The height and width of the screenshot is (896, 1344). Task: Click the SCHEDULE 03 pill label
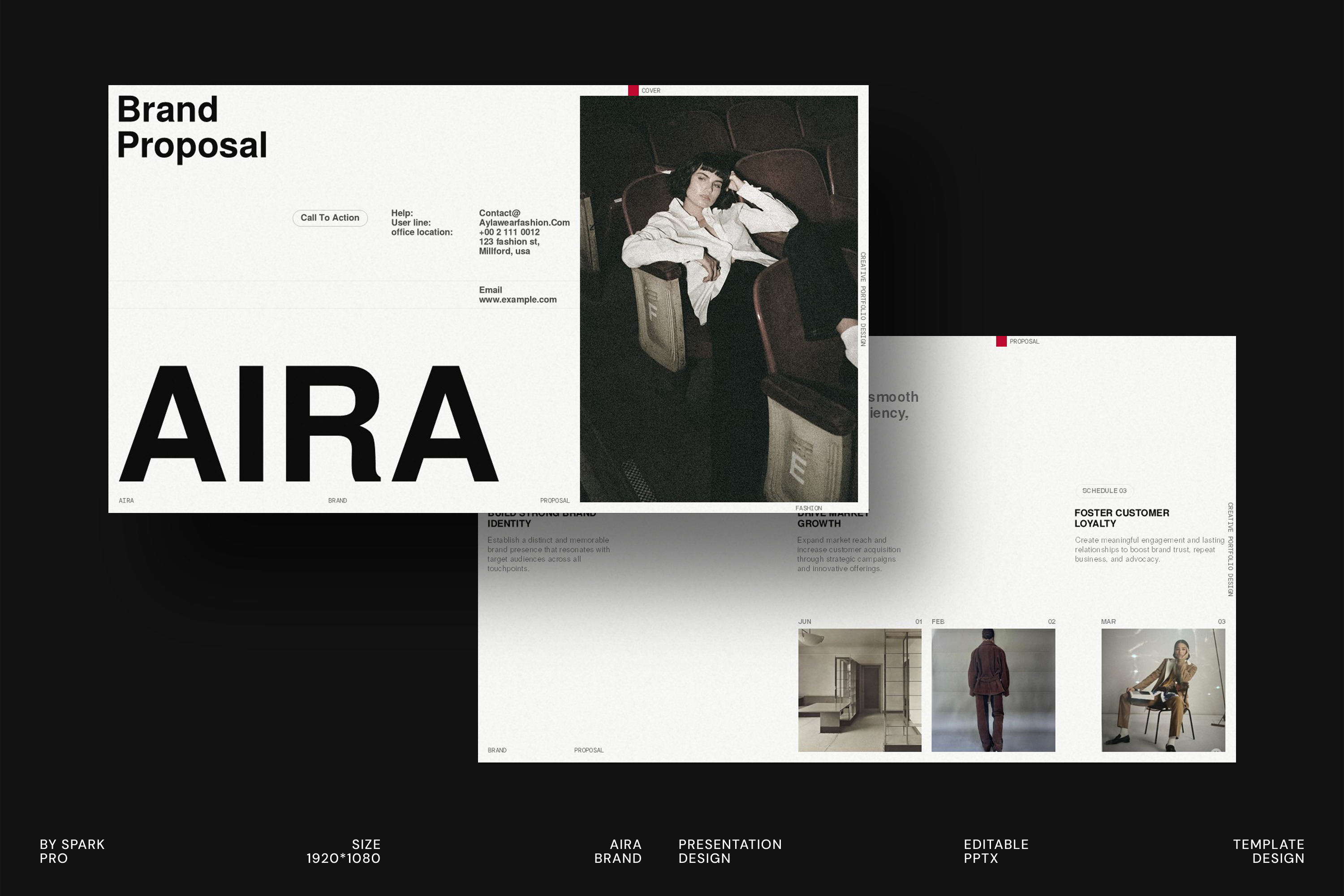coord(1104,491)
